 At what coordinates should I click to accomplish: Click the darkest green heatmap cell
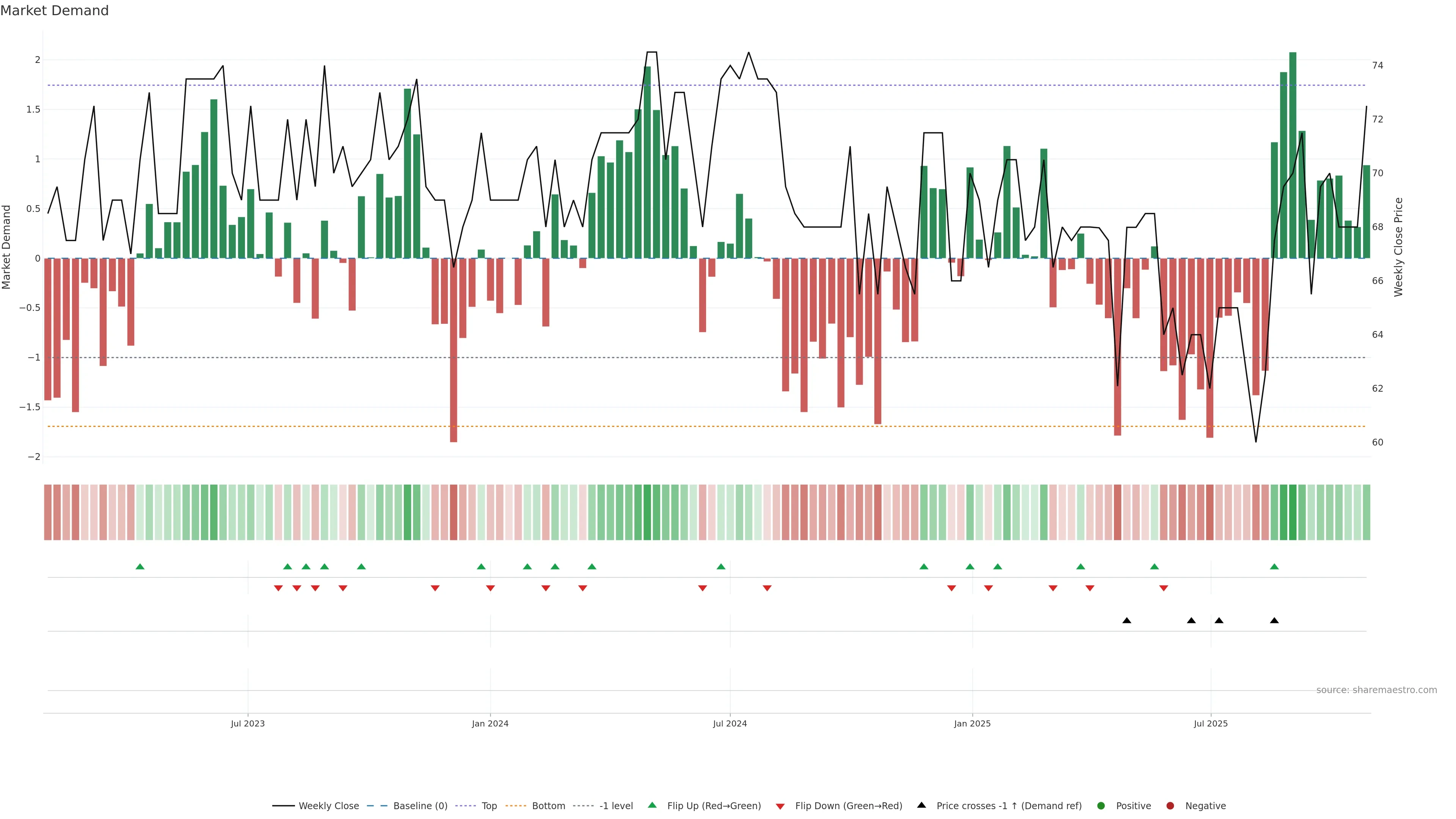1293,512
